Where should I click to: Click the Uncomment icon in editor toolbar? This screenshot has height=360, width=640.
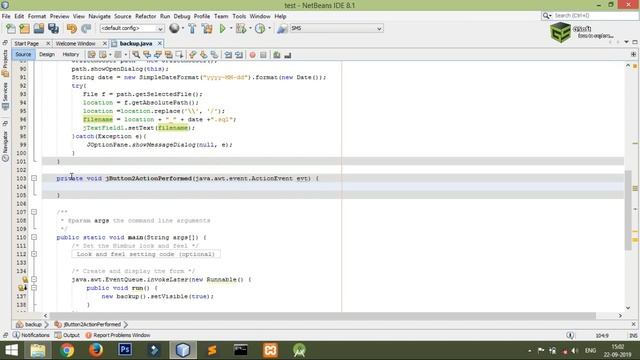tap(288, 55)
